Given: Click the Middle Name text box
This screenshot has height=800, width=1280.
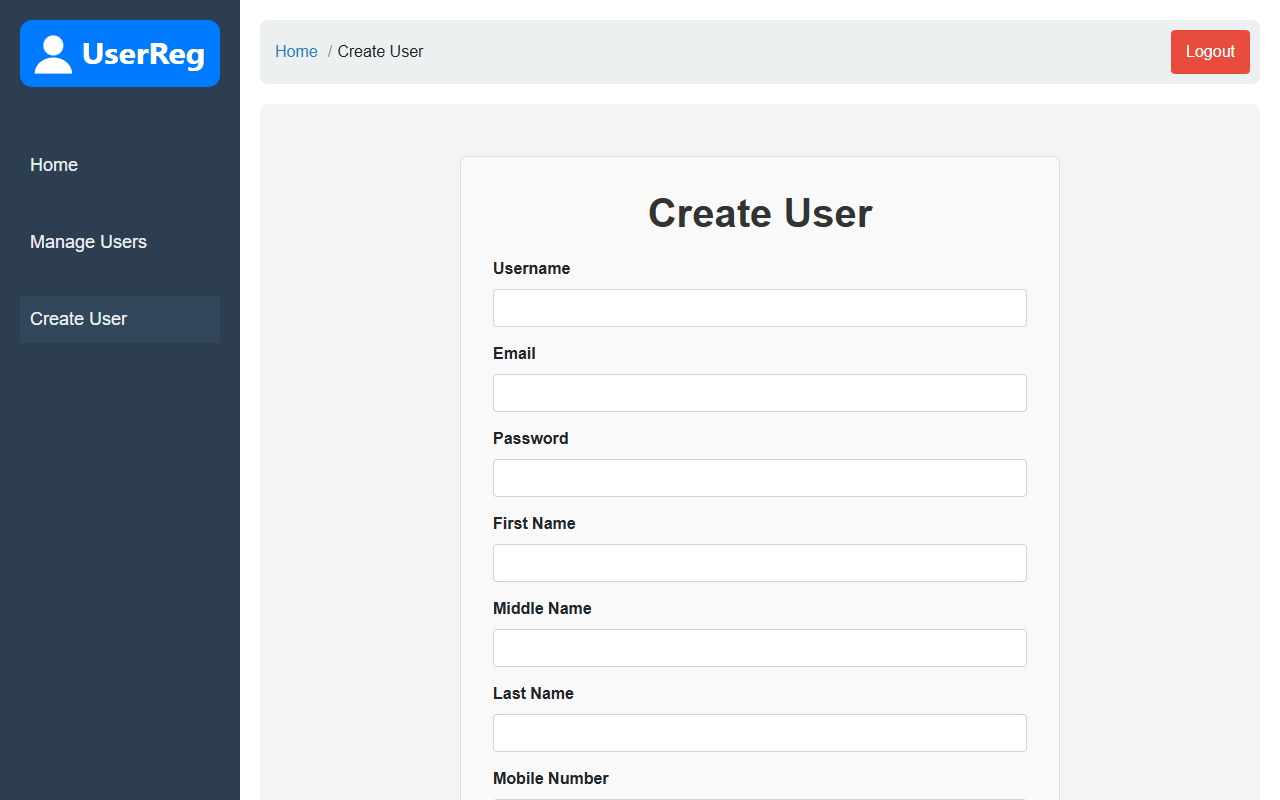Looking at the screenshot, I should [760, 648].
